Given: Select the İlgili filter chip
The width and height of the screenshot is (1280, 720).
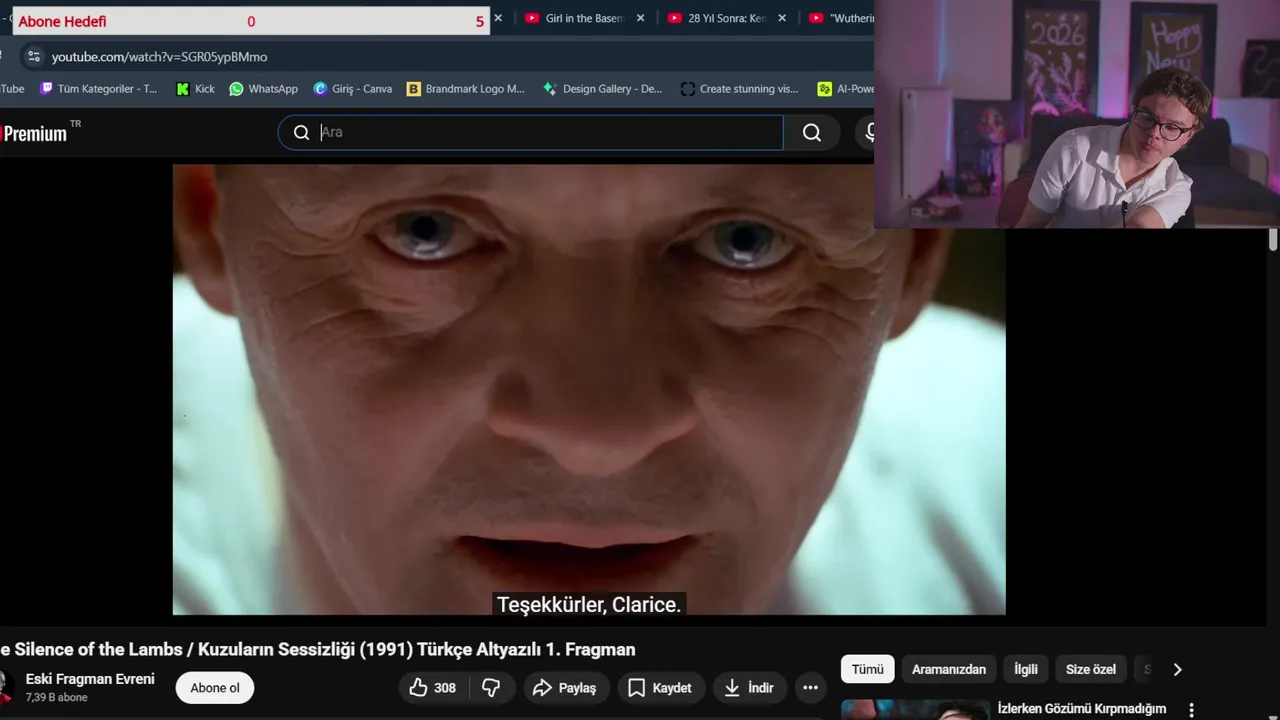Looking at the screenshot, I should click(x=1026, y=669).
